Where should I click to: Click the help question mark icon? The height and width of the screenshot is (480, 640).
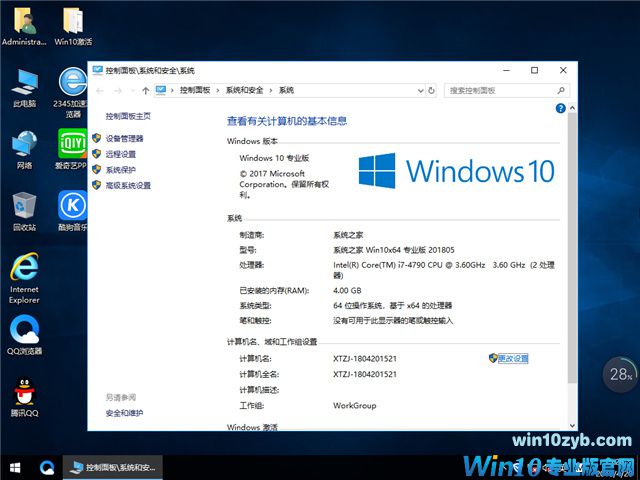point(560,108)
